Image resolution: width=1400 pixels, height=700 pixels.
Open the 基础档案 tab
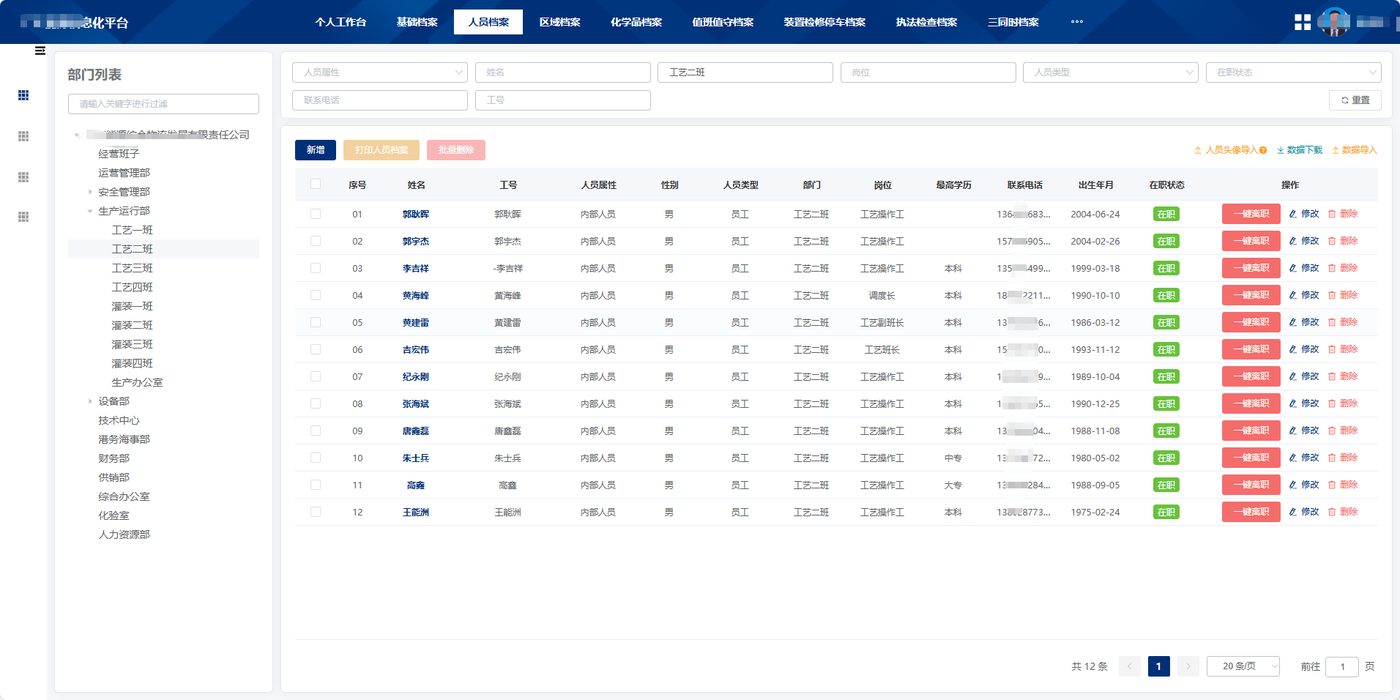point(417,22)
